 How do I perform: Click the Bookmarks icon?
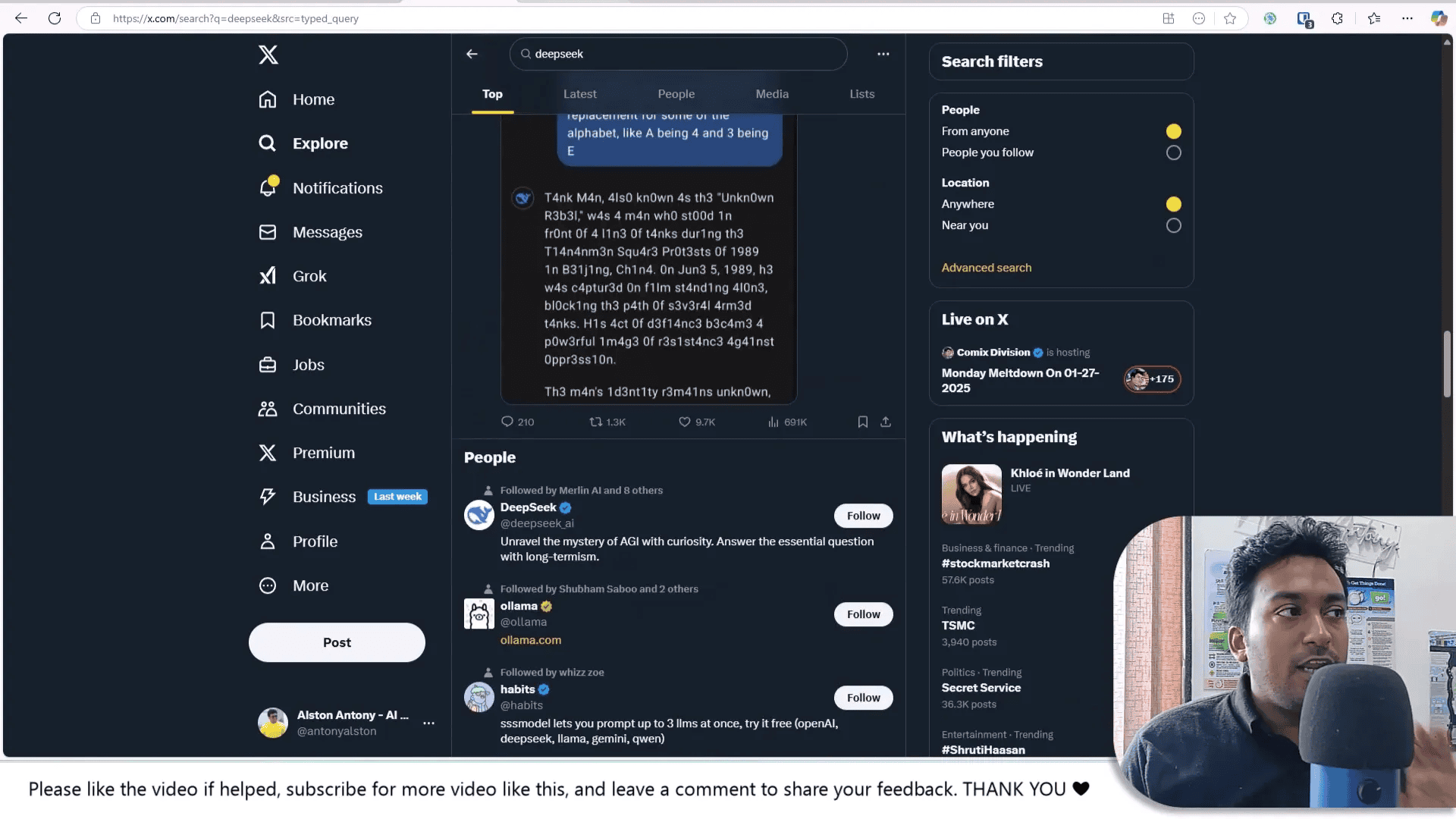click(x=267, y=320)
